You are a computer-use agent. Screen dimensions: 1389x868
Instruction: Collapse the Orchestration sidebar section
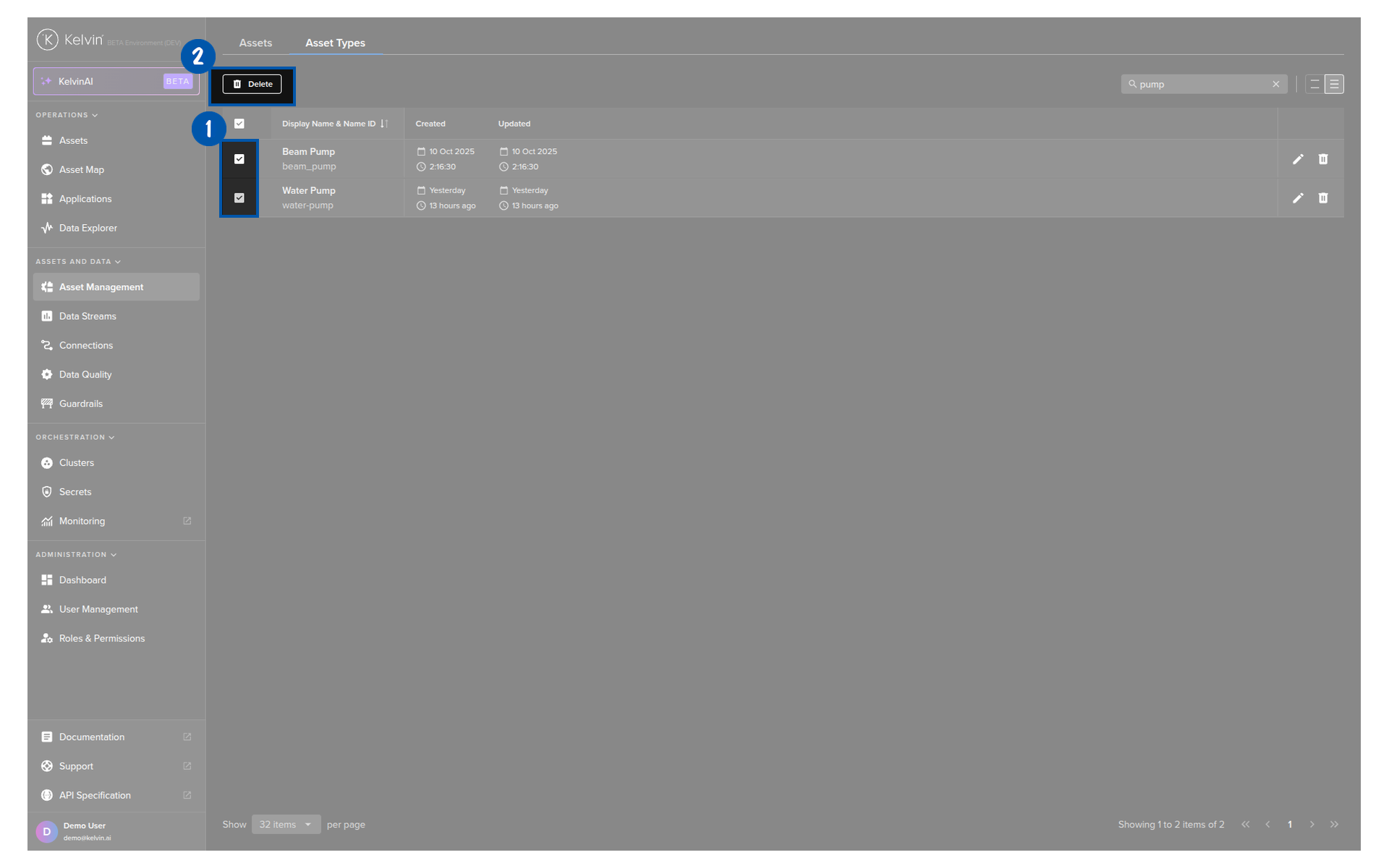tap(75, 438)
